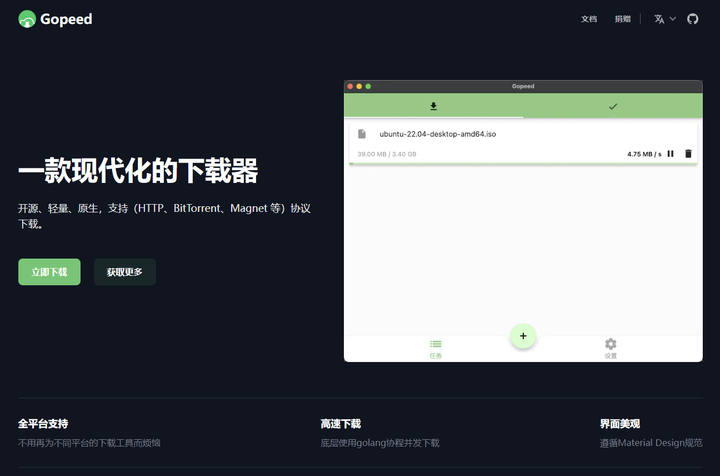Viewport: 720px width, 476px height.
Task: Click the 高速下载 feature heading
Action: coord(341,424)
